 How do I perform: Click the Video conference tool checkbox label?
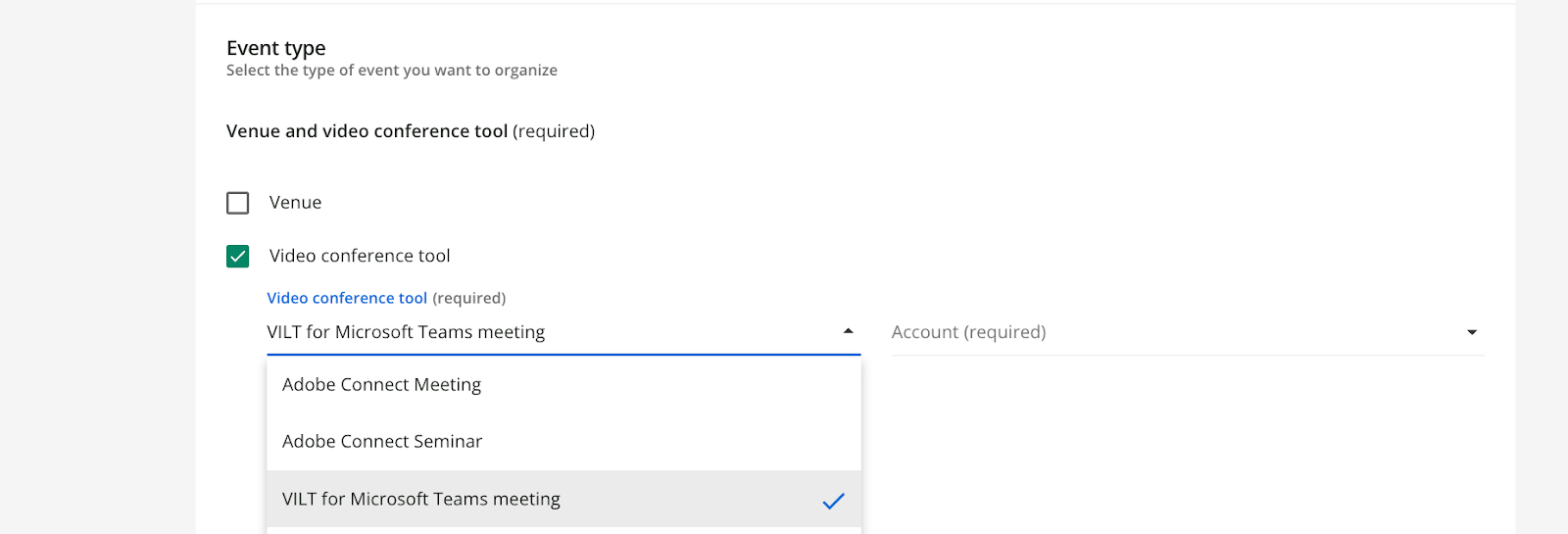point(360,257)
